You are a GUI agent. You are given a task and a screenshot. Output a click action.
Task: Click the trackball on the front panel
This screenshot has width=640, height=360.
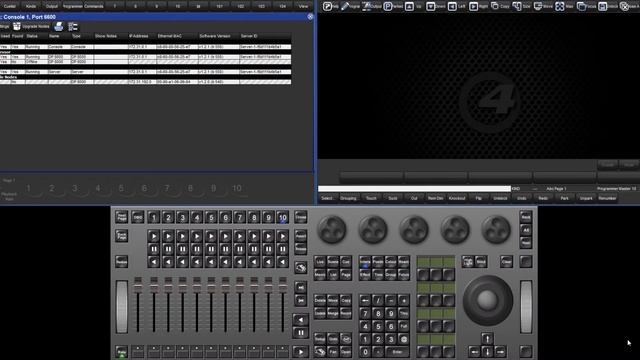(487, 300)
